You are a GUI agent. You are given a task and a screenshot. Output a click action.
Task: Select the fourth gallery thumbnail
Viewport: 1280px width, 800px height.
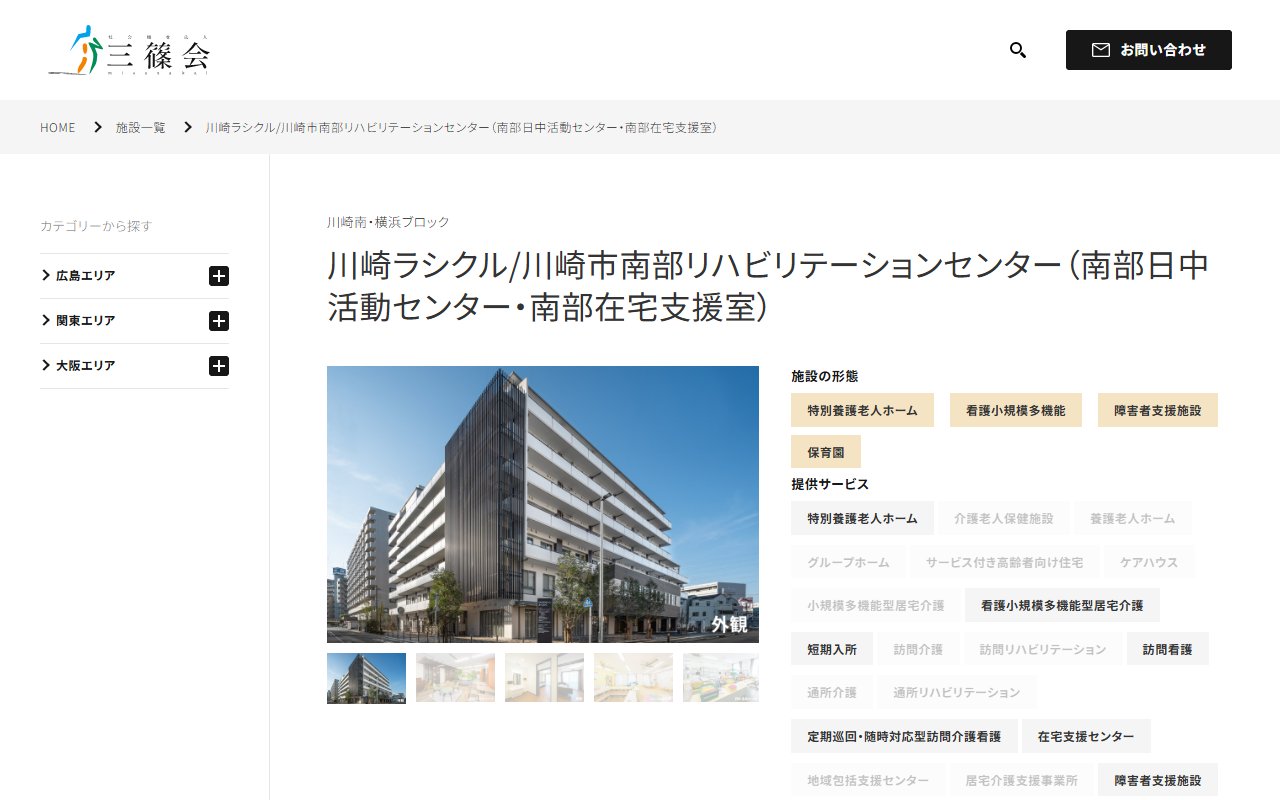click(633, 678)
